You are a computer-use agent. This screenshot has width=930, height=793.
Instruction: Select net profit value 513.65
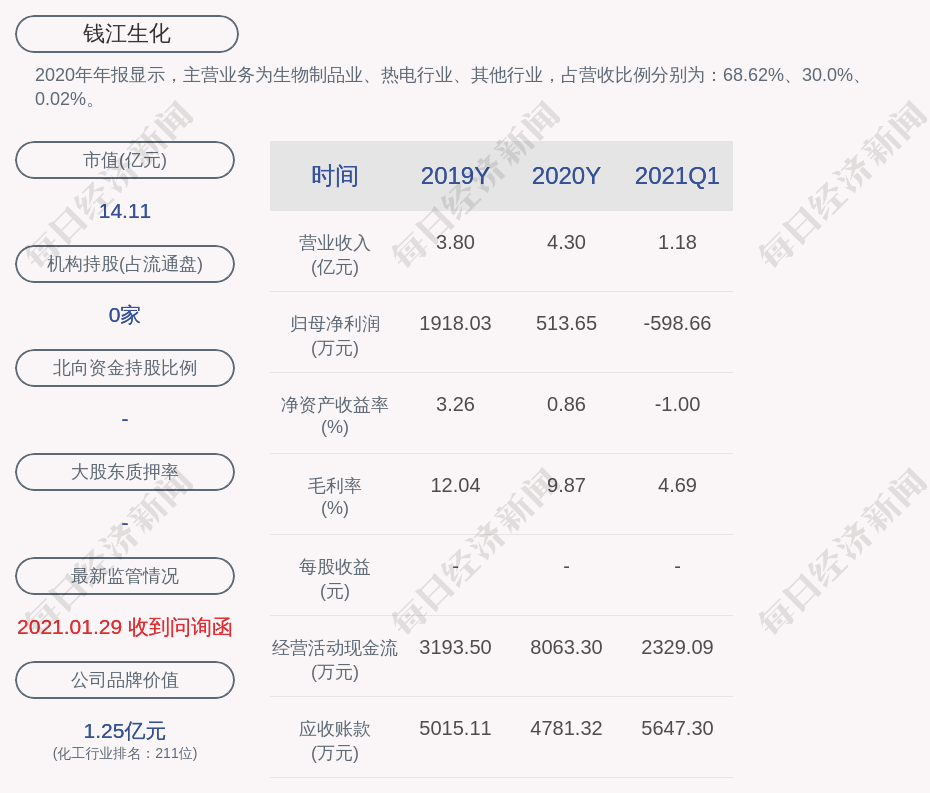tap(566, 323)
